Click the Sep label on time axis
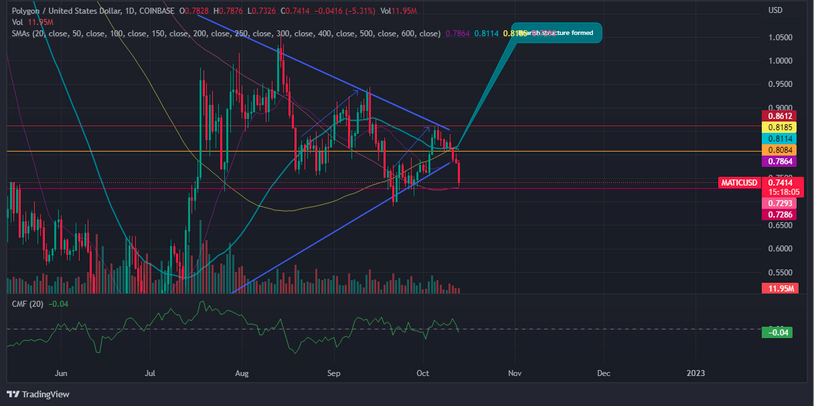Image resolution: width=814 pixels, height=407 pixels. [x=334, y=373]
